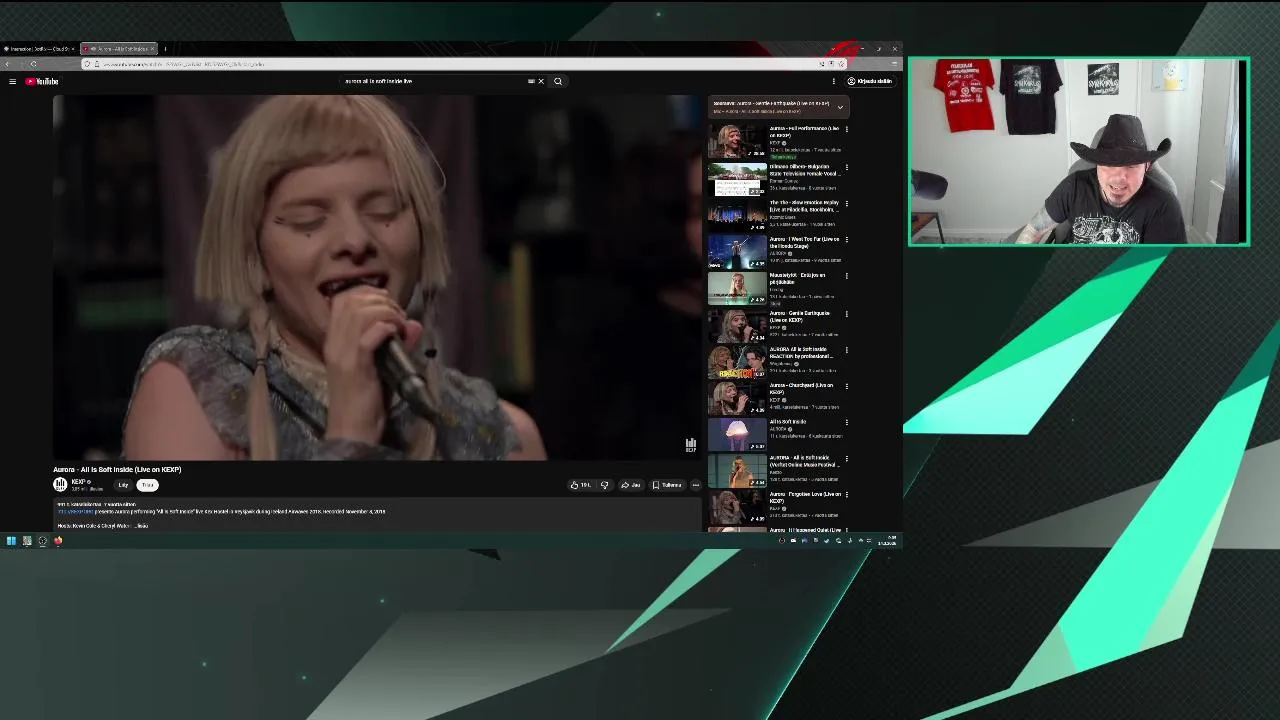Open options menu for Churchyard video
The image size is (1280, 720).
click(x=846, y=386)
